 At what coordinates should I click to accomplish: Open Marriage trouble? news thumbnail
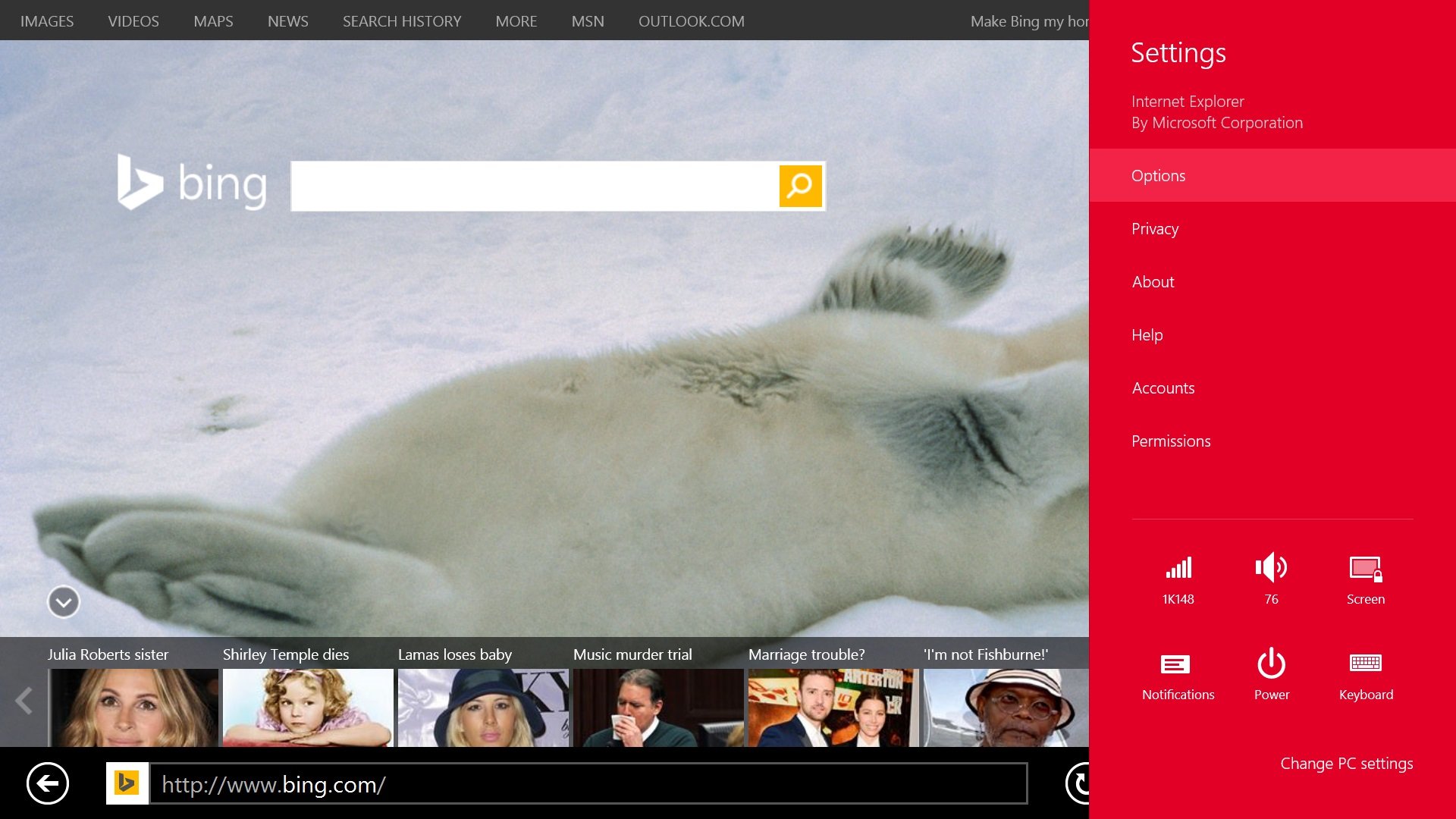(x=833, y=708)
